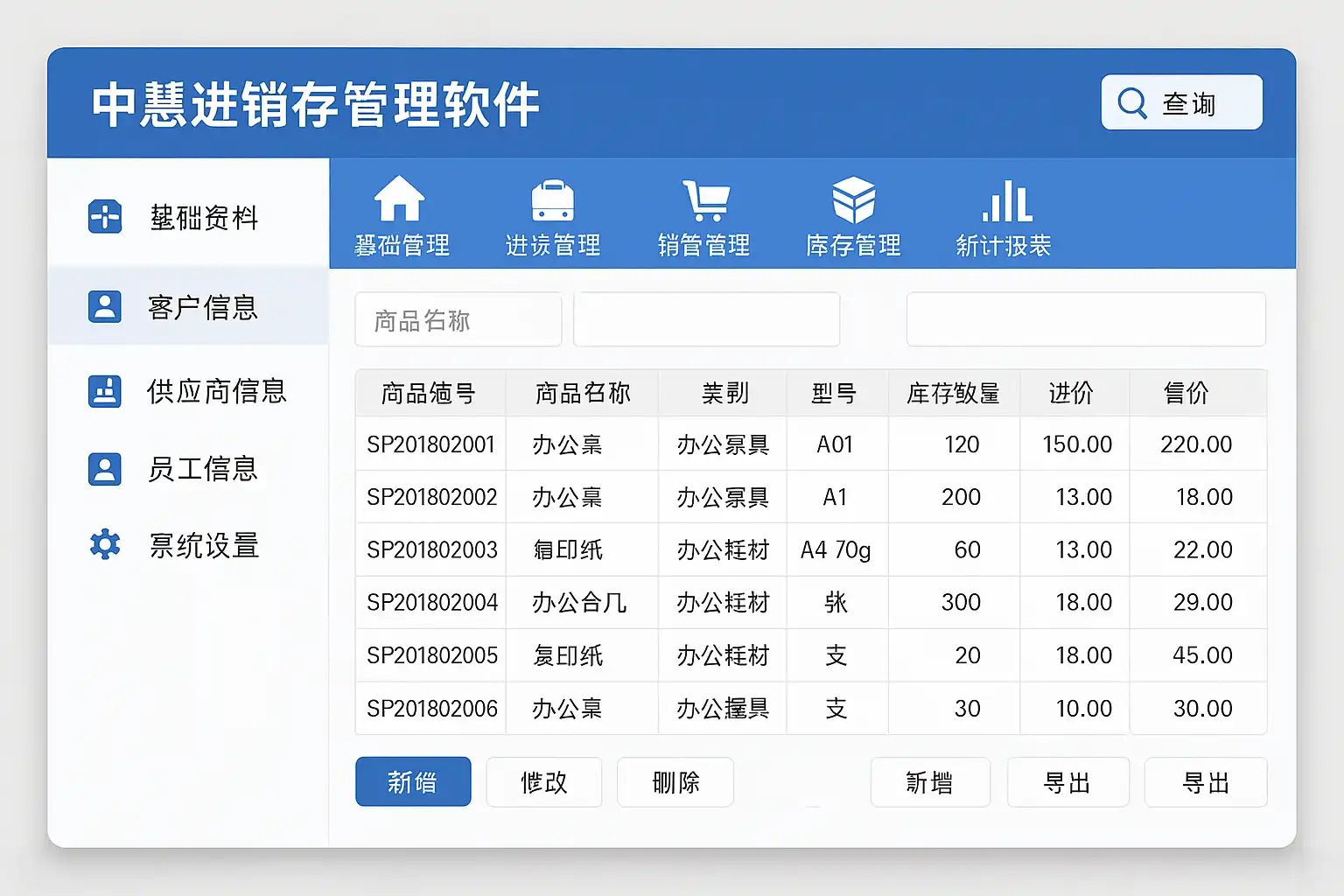Click the 售价 column header

point(1186,394)
